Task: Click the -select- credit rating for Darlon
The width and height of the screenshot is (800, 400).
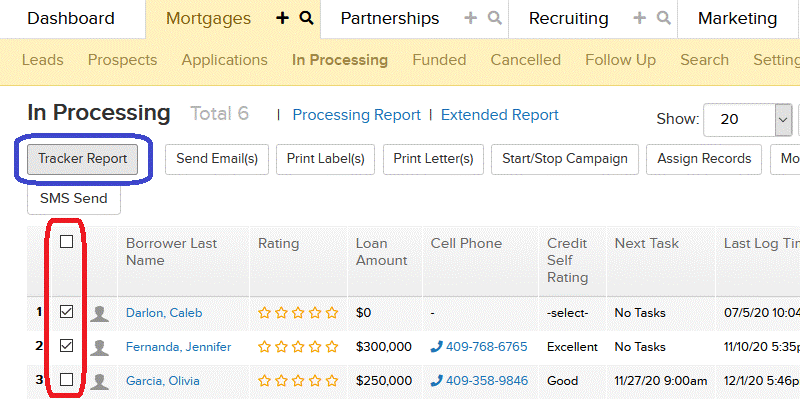Action: pyautogui.click(x=567, y=313)
